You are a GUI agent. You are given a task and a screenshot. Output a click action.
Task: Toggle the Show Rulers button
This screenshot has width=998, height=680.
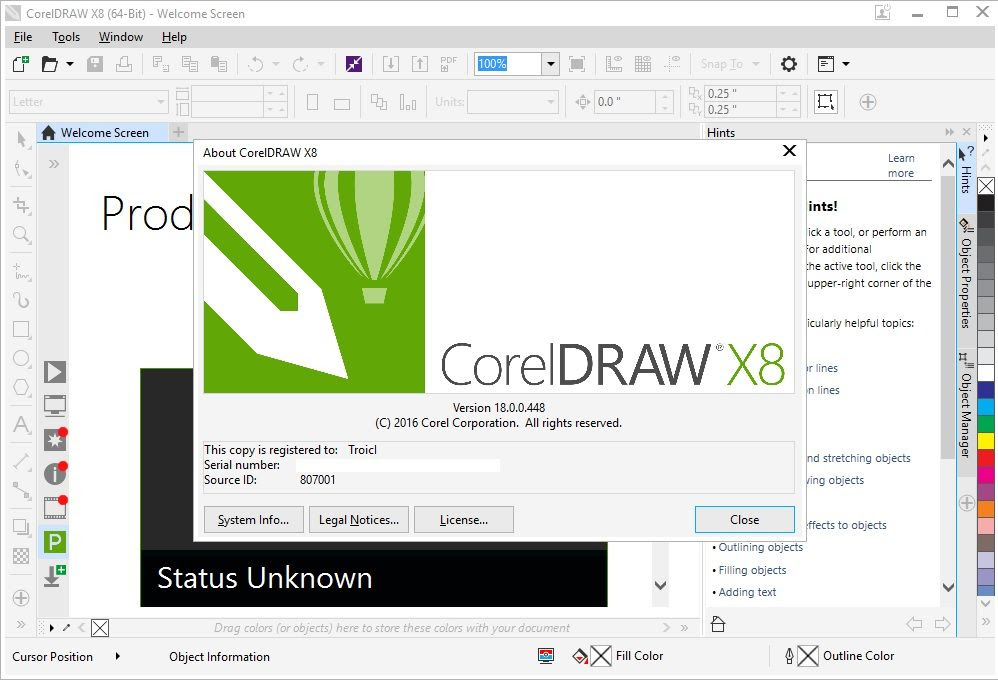click(614, 64)
